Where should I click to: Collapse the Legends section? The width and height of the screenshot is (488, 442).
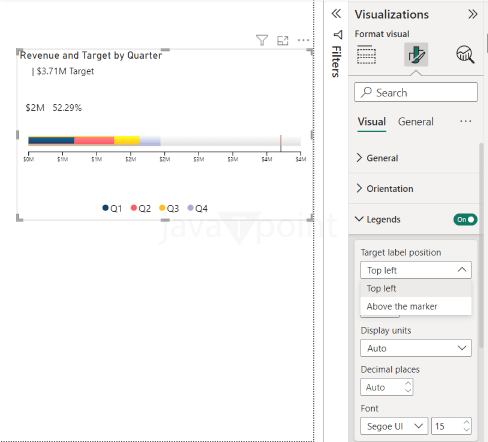point(359,219)
